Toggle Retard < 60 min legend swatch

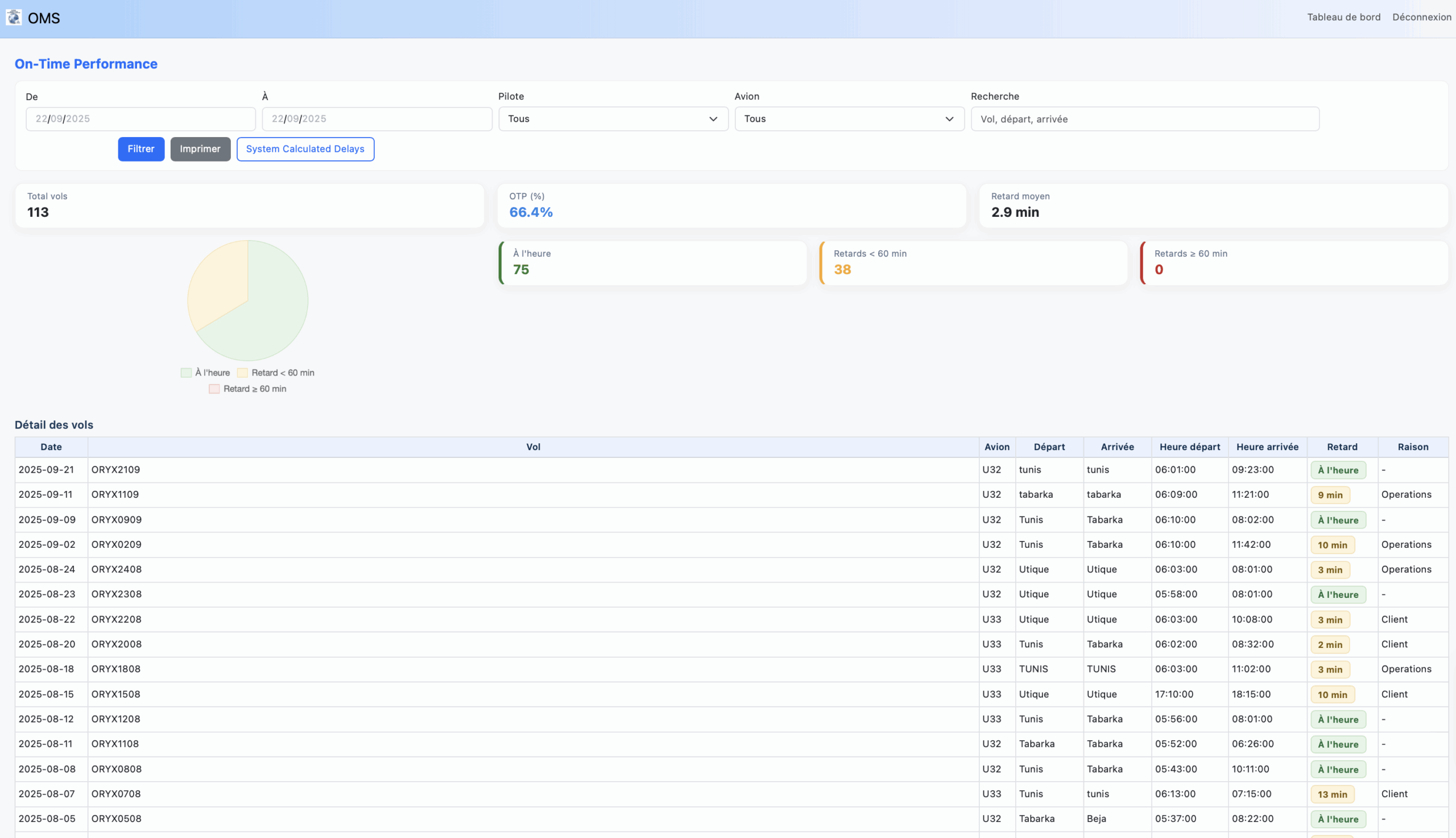coord(242,373)
